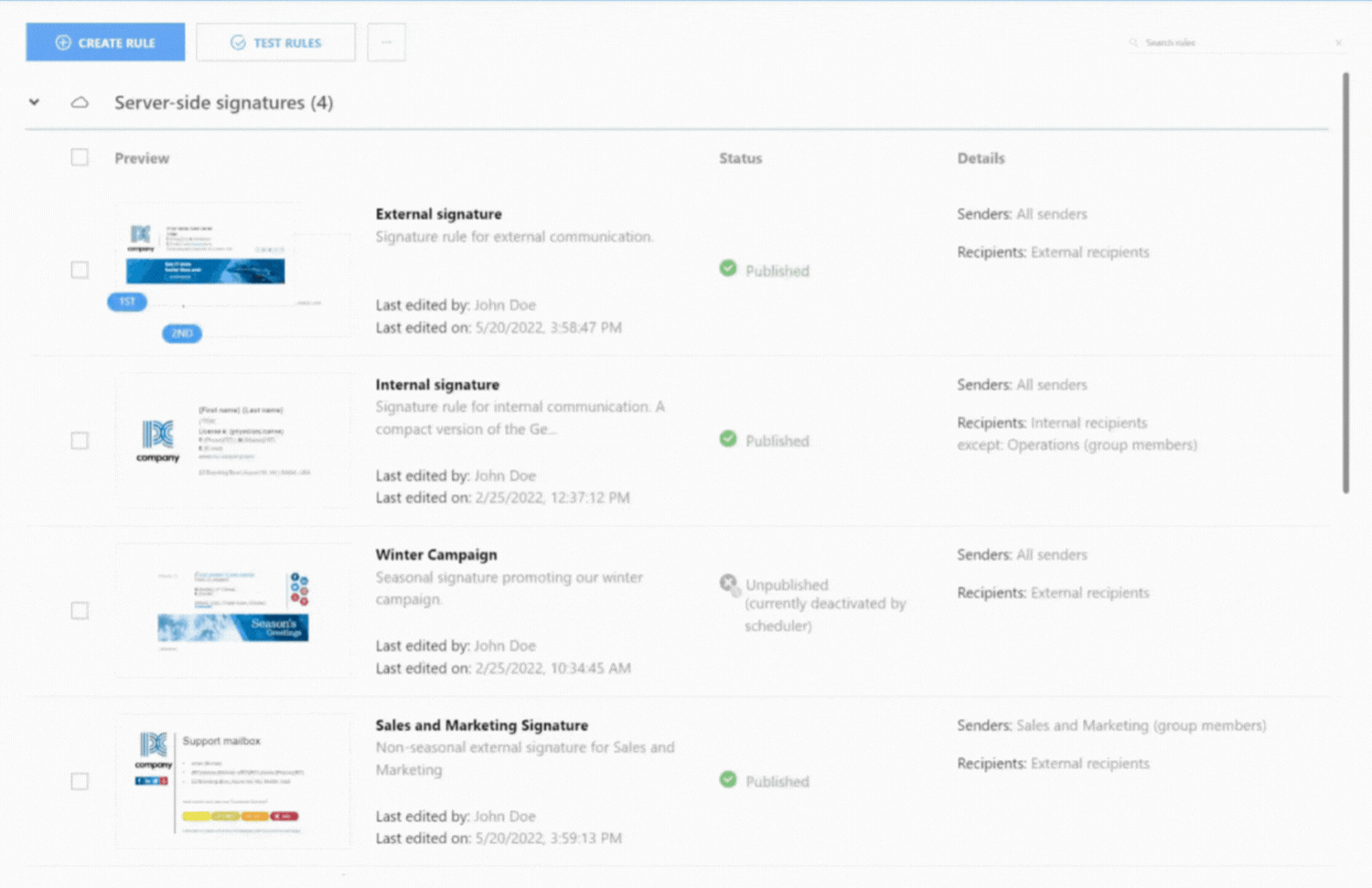Click the Status column header

(x=740, y=158)
